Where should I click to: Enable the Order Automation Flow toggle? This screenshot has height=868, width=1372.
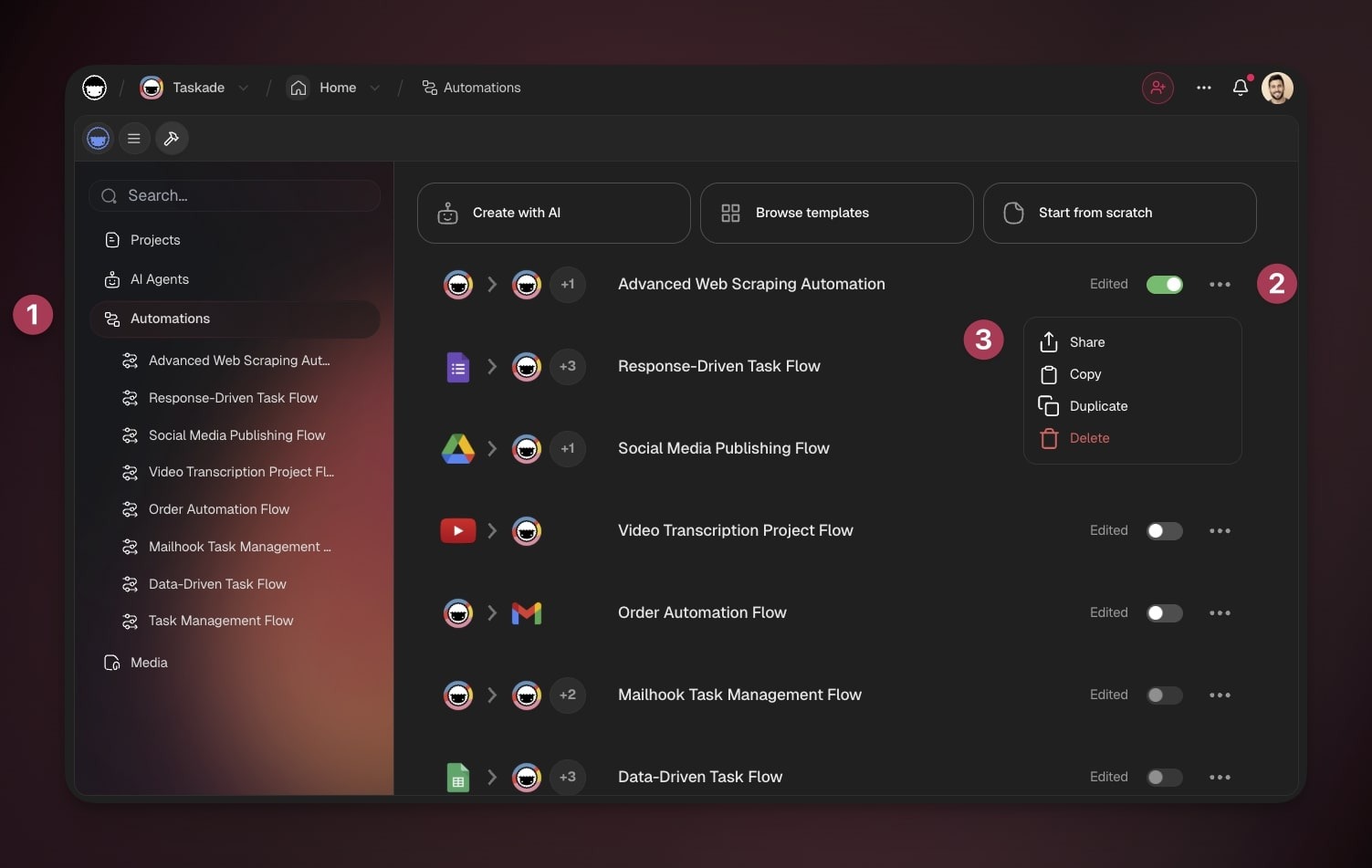[x=1164, y=613]
